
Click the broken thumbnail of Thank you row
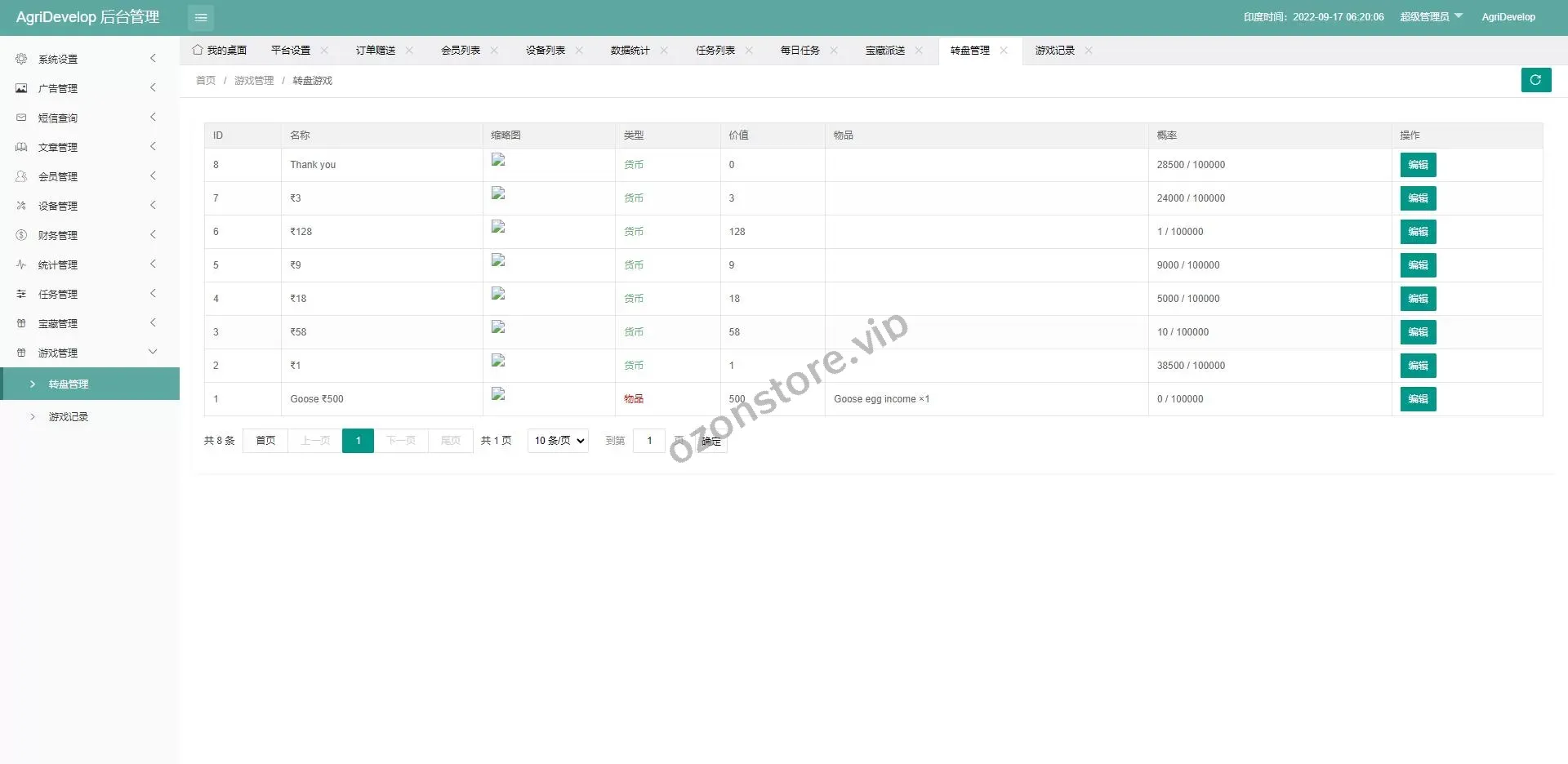point(498,160)
